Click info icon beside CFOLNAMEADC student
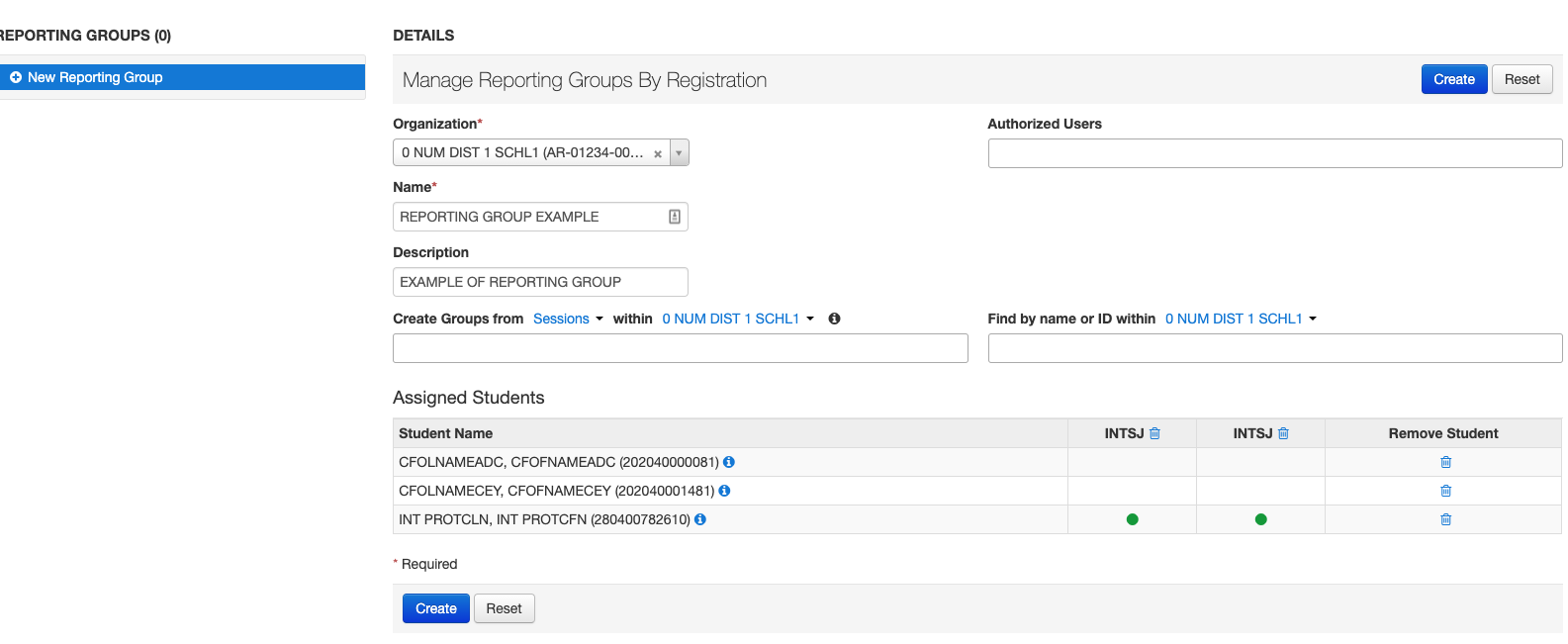 point(729,462)
